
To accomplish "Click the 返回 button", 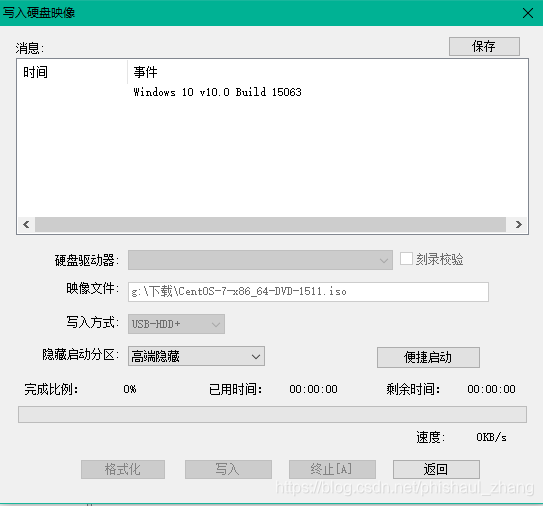I will [436, 469].
